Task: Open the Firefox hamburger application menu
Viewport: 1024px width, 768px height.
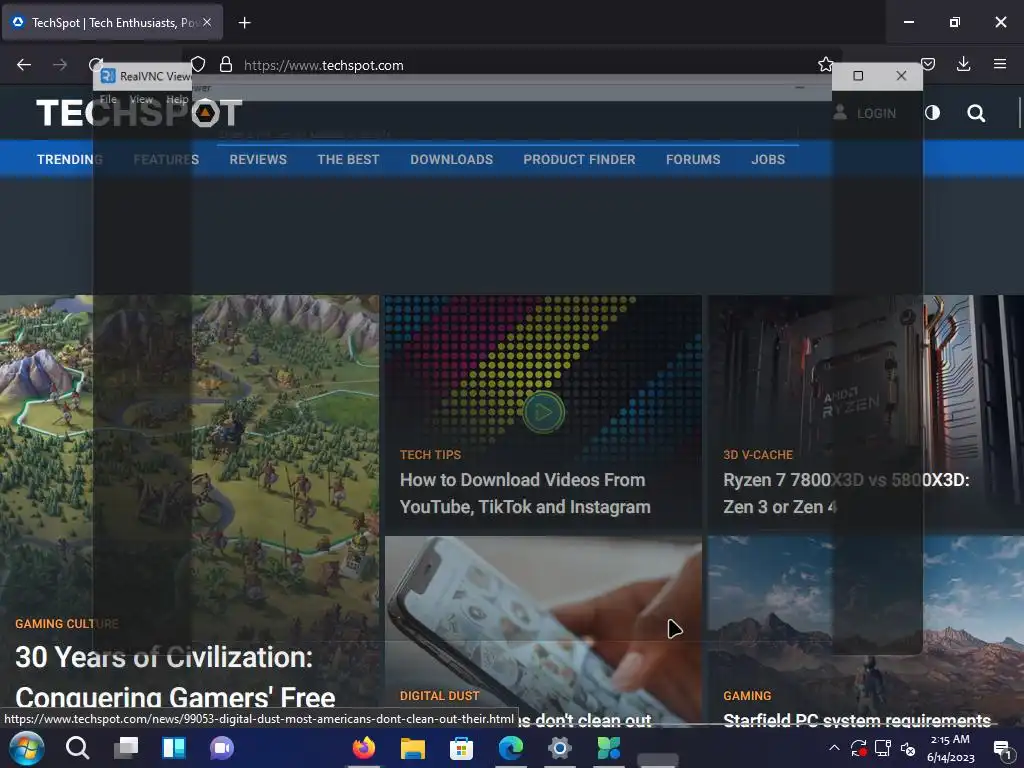Action: pos(1000,64)
